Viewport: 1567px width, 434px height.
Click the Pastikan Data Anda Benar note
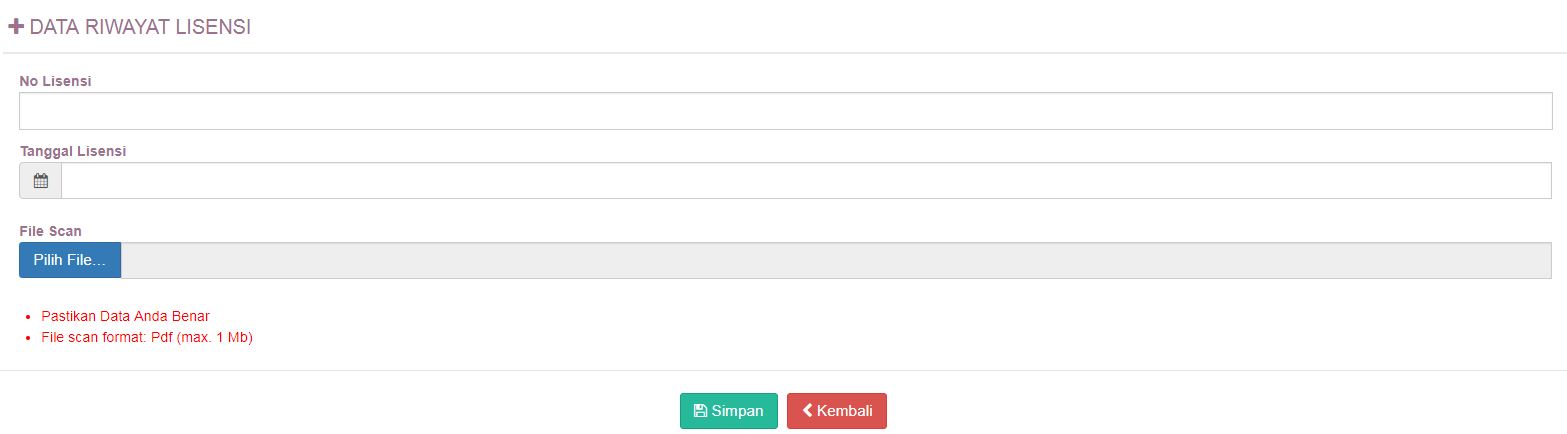tap(125, 316)
